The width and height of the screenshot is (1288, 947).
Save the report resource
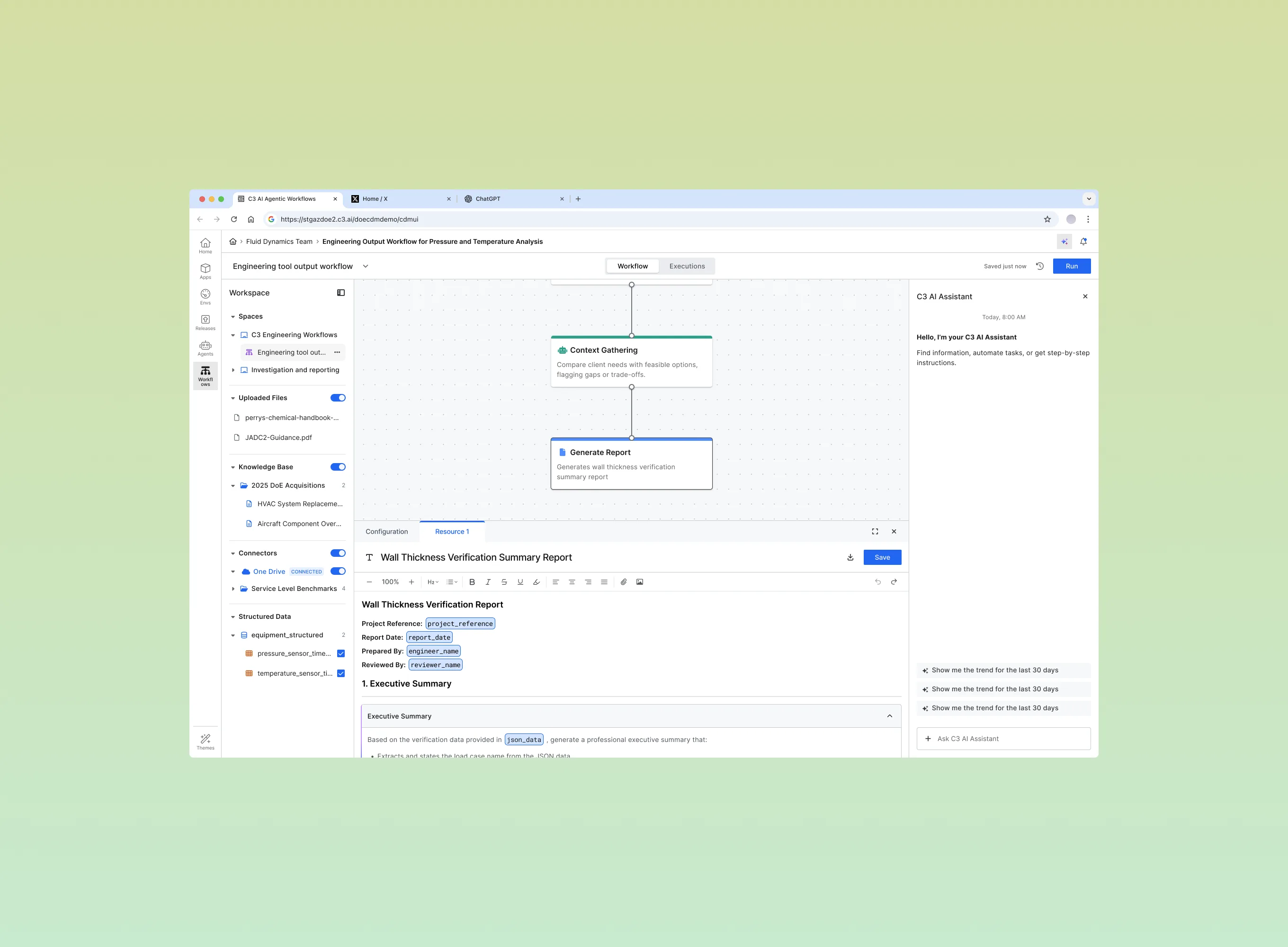[882, 557]
